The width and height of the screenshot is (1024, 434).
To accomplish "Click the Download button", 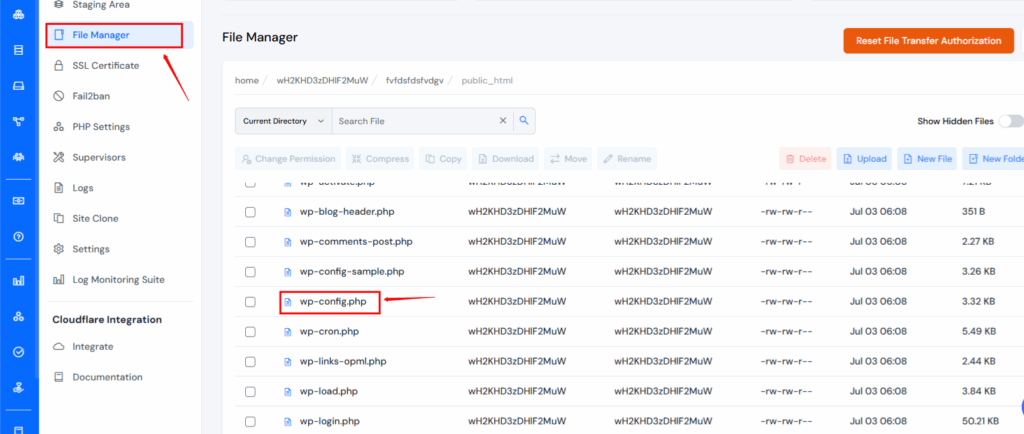I will coord(505,159).
